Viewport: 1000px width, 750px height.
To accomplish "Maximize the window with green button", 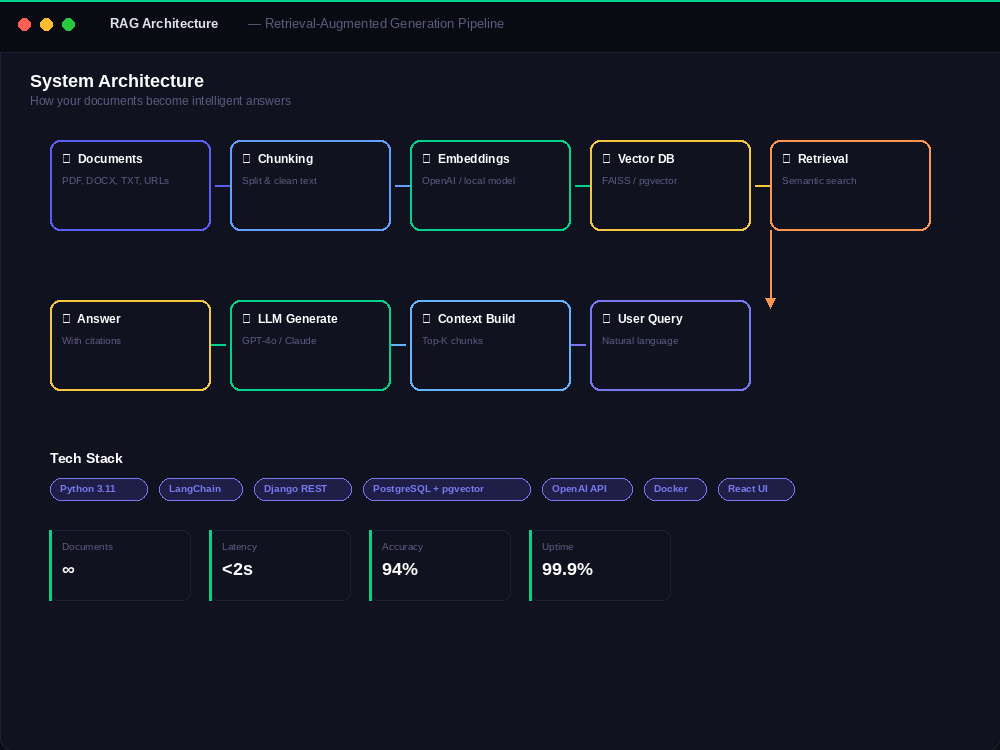I will coord(68,24).
